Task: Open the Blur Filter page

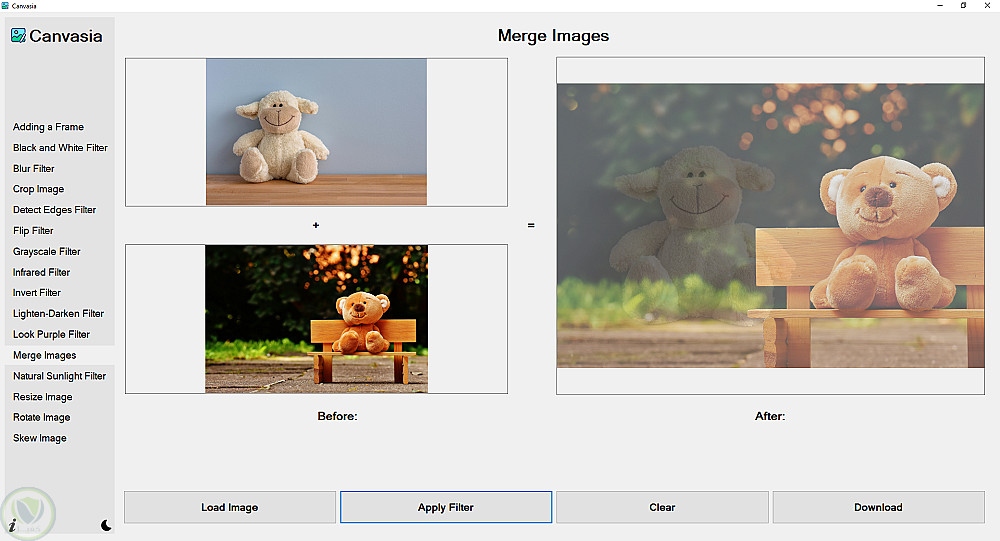Action: [34, 168]
